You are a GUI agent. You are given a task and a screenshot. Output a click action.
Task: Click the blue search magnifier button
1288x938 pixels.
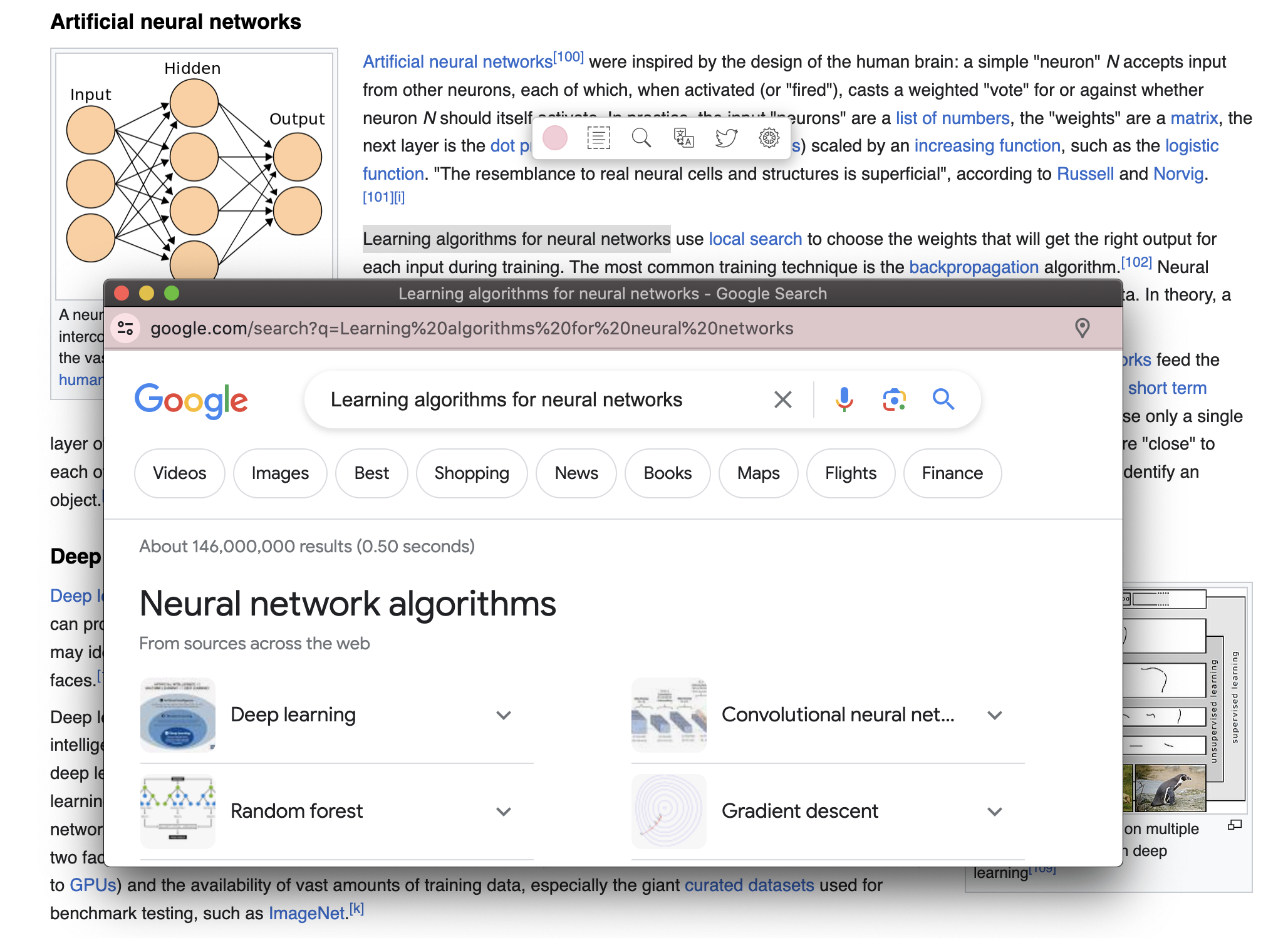tap(943, 399)
